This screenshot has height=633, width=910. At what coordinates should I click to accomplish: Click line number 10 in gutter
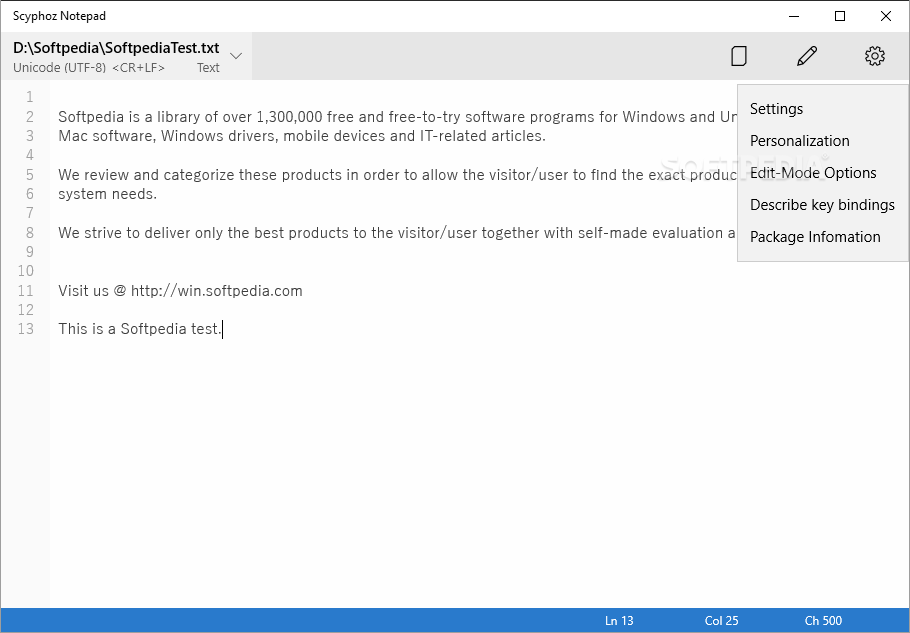(26, 272)
